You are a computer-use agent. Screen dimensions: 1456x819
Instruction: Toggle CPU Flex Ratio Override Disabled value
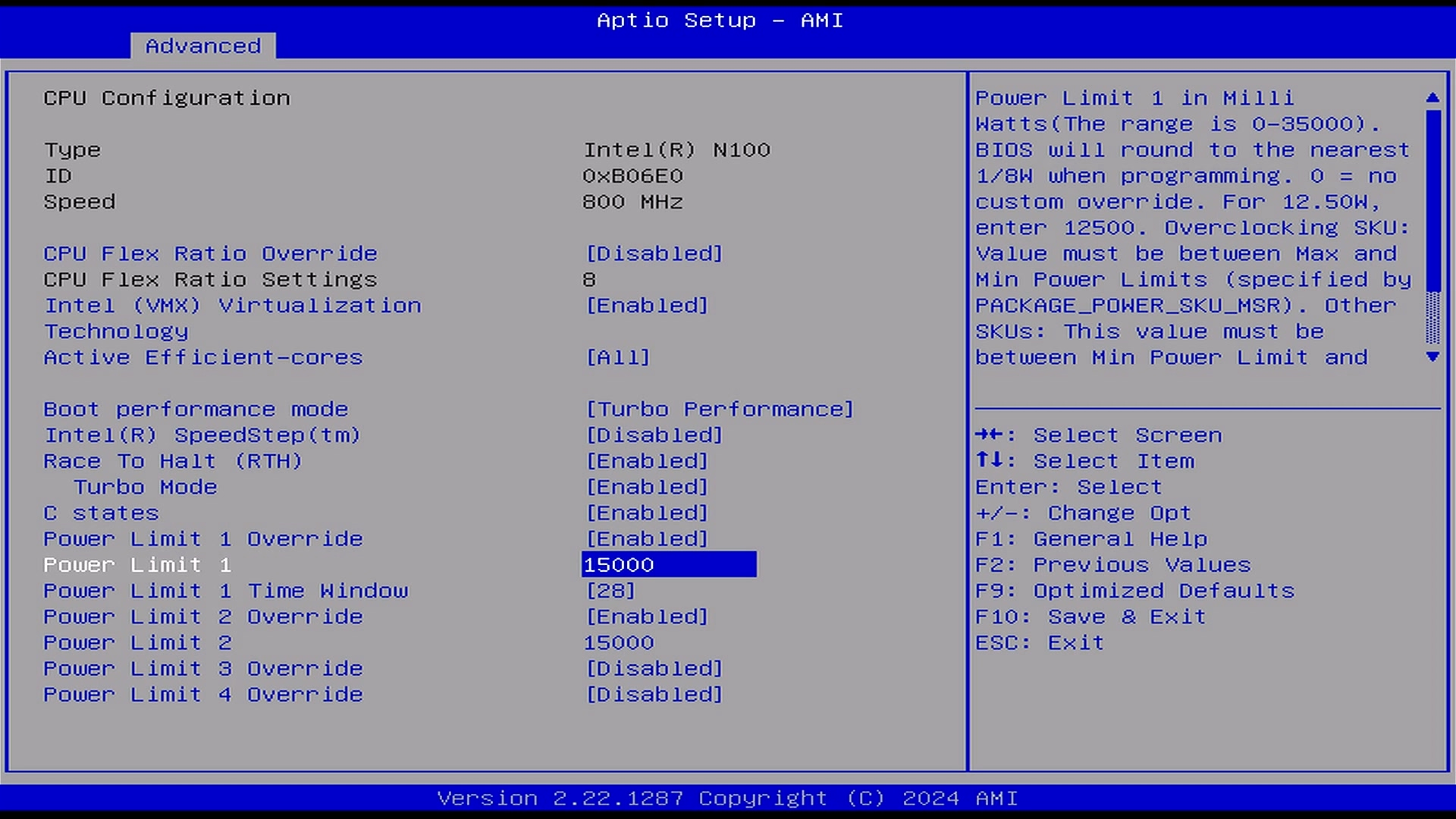pyautogui.click(x=654, y=253)
